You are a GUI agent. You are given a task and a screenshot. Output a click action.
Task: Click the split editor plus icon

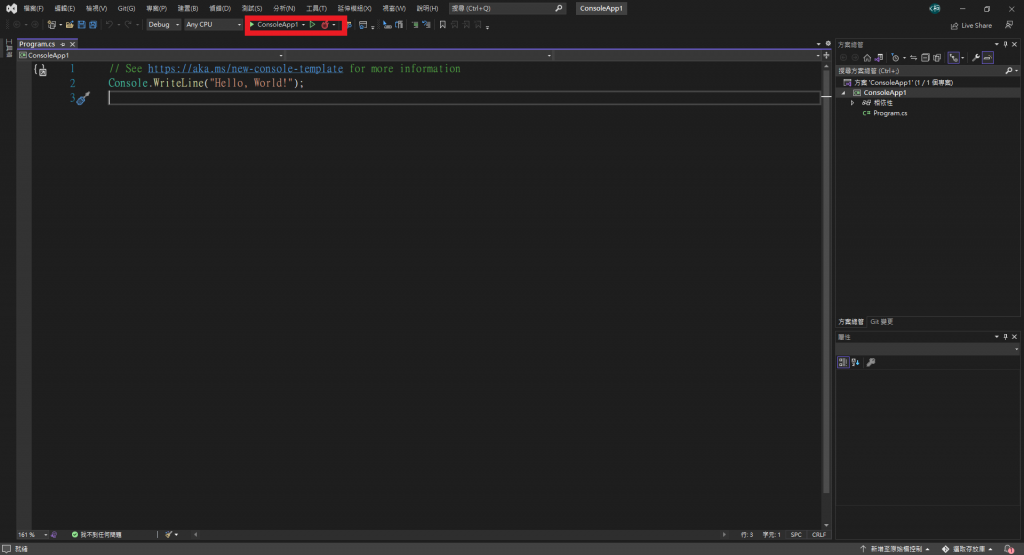click(826, 56)
